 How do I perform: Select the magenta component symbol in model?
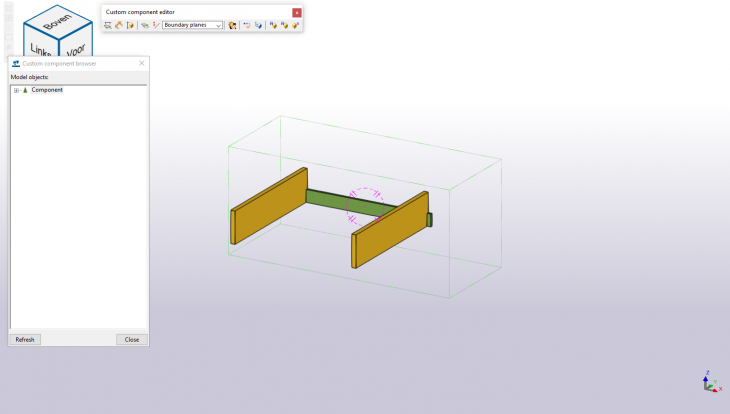tap(365, 204)
